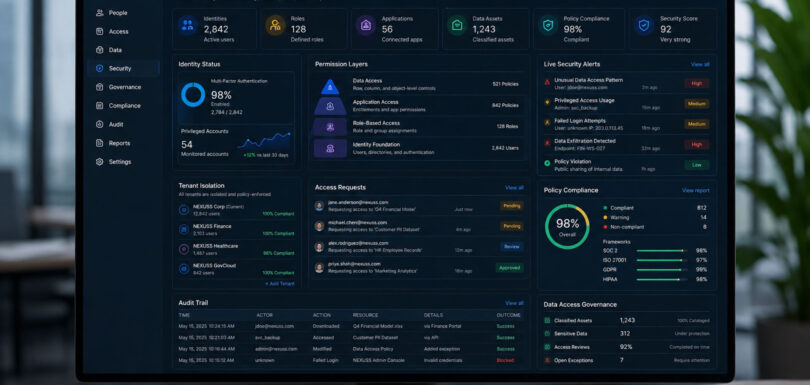Click 'Sensitive Data' governance row

[x=627, y=334]
